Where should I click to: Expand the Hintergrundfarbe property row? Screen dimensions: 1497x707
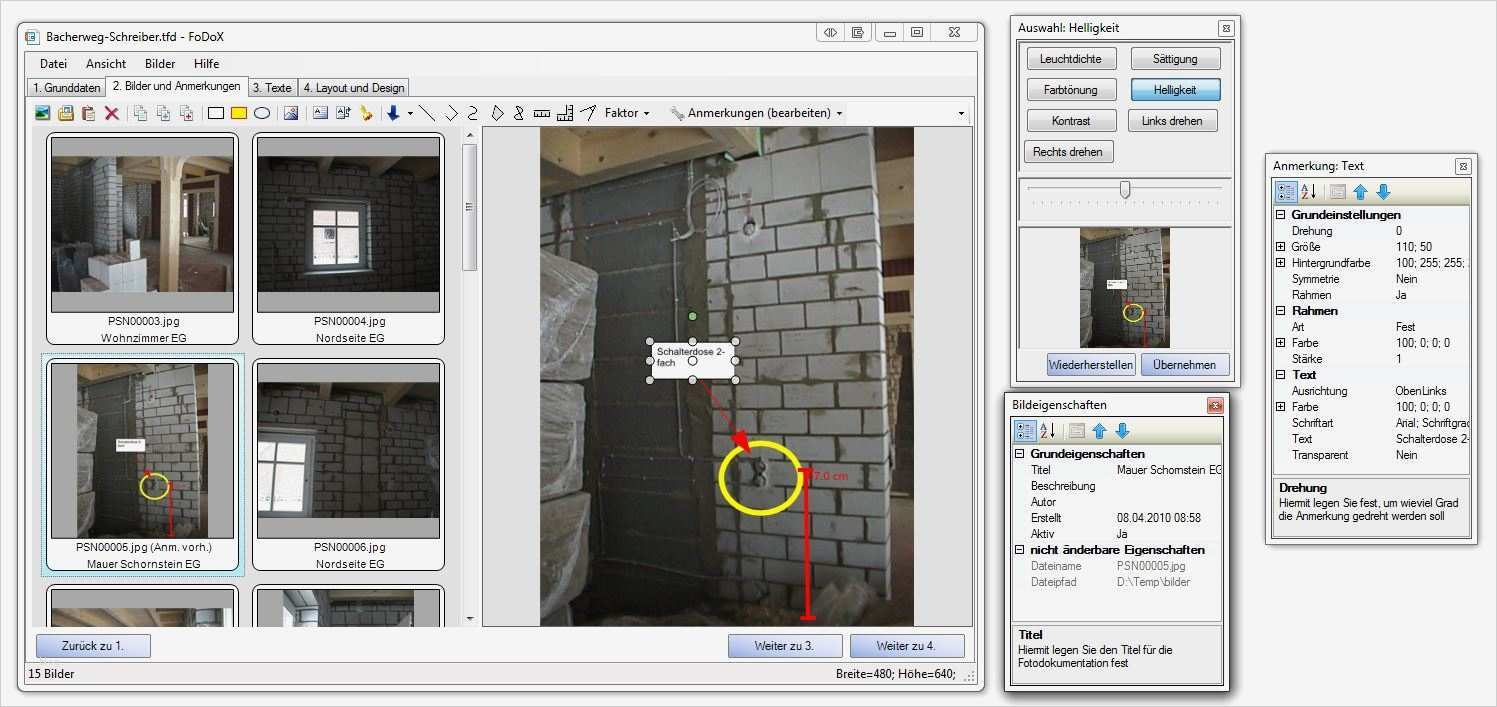pos(1281,263)
